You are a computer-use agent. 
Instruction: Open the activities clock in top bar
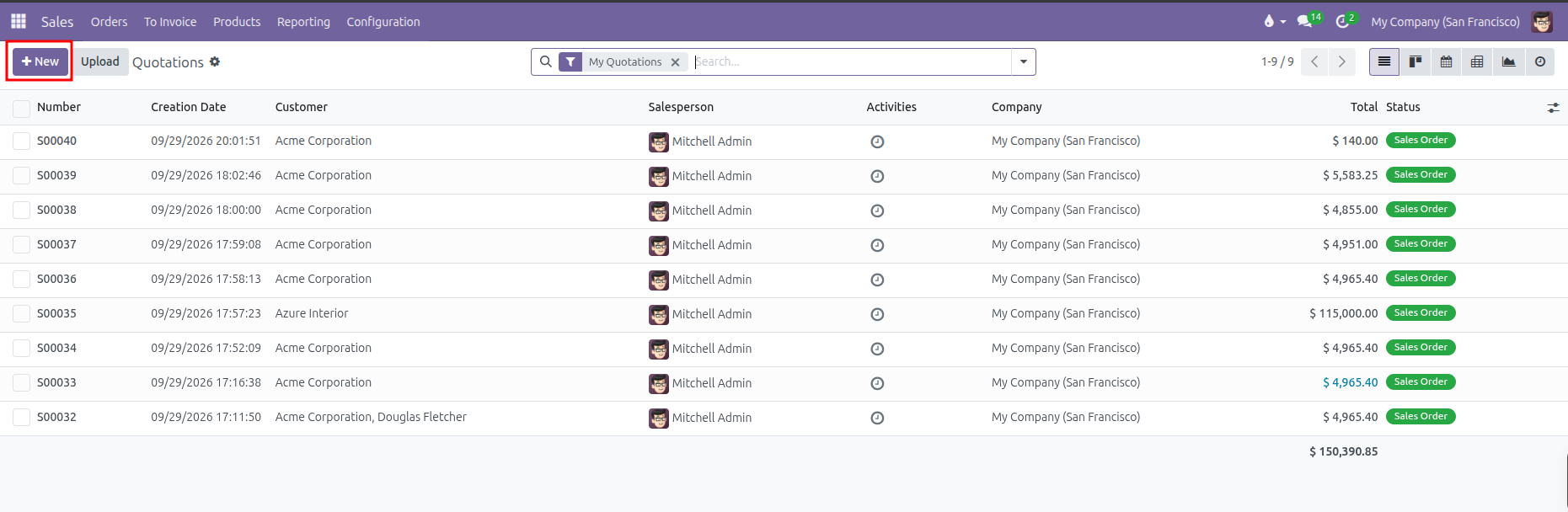1342,21
